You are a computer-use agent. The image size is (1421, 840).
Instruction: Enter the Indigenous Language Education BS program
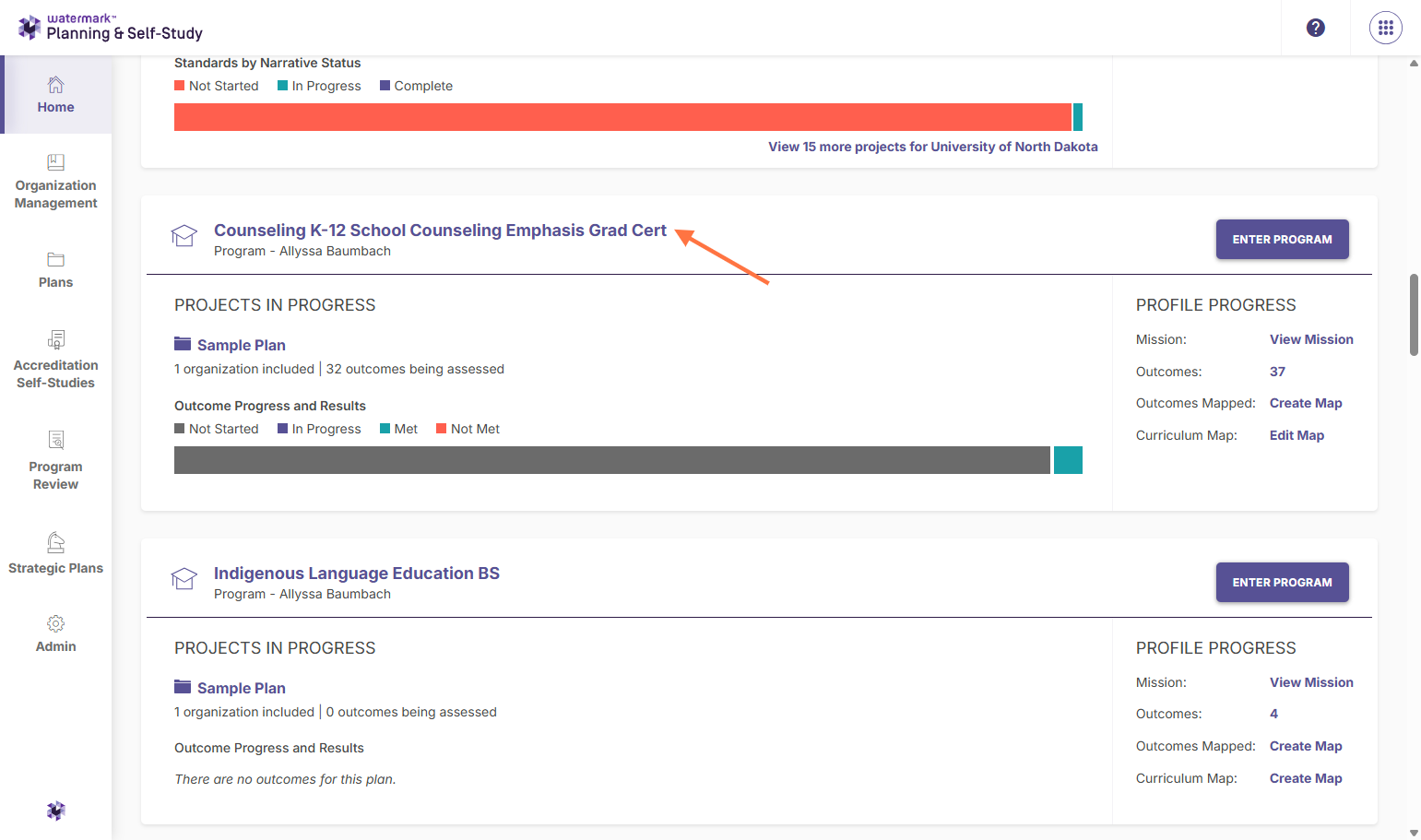pyautogui.click(x=1282, y=582)
